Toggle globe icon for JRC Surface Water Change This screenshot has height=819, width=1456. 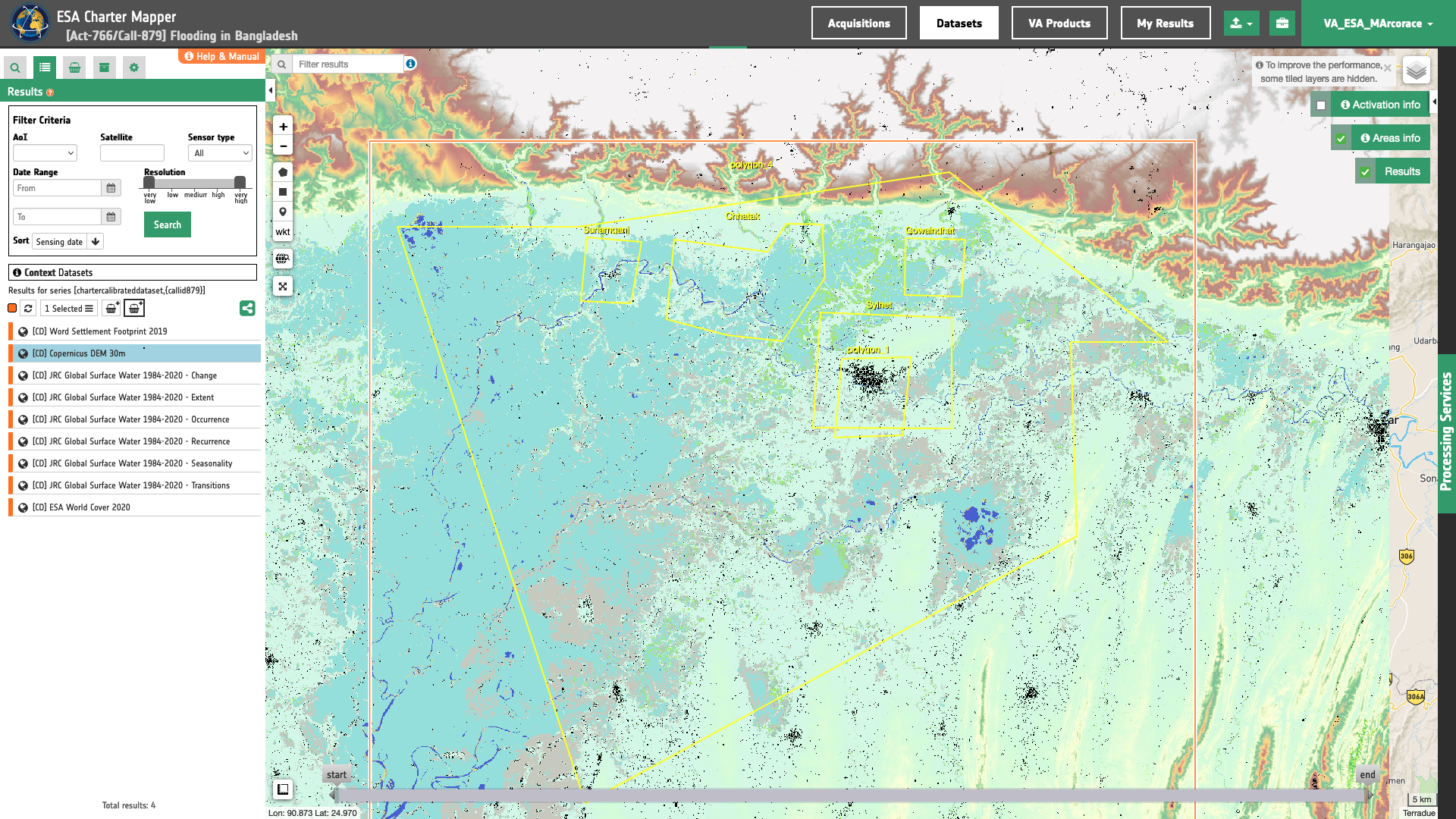click(24, 375)
